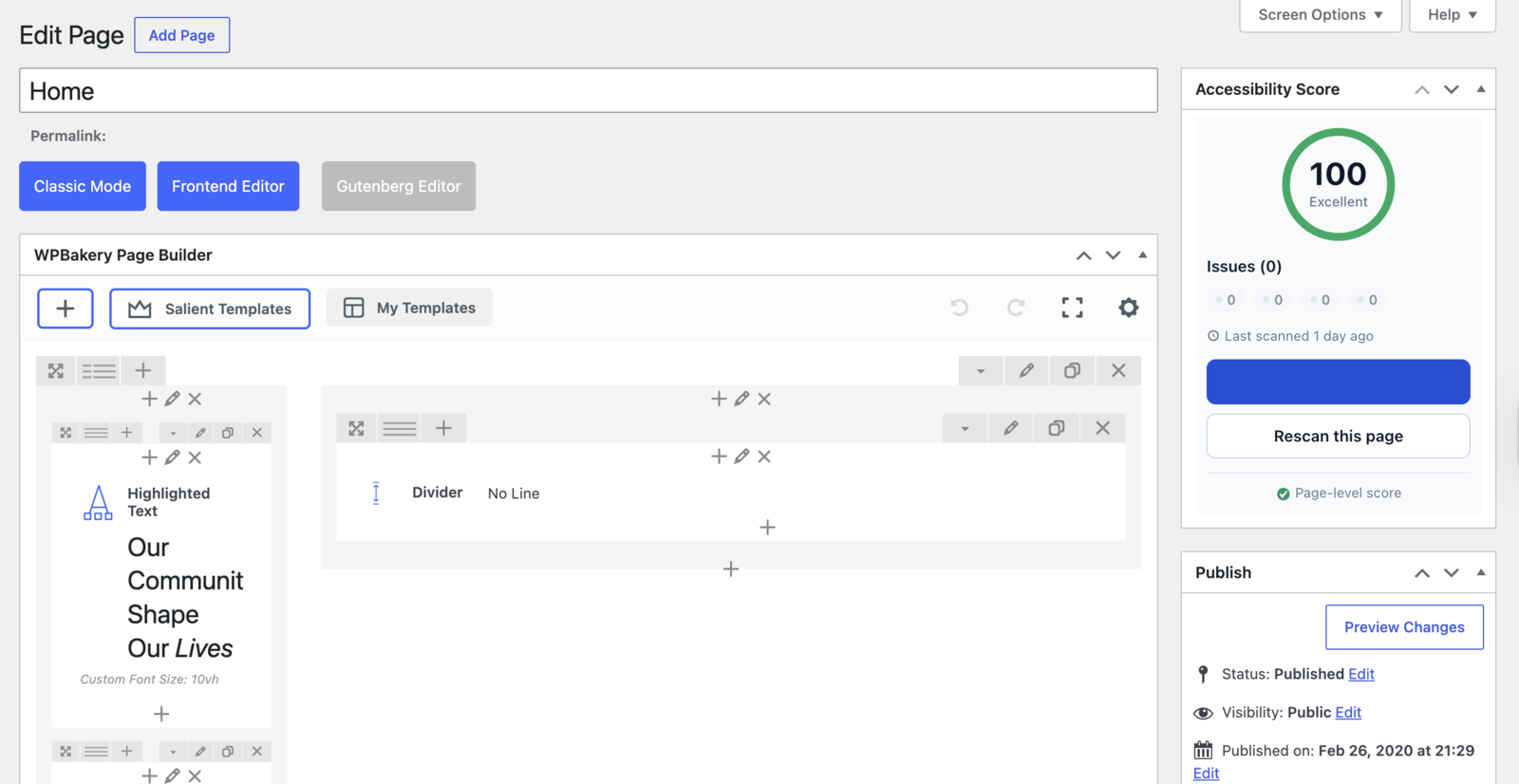Screen dimensions: 1519x784
Task: Click the Add Page button
Action: click(x=182, y=35)
